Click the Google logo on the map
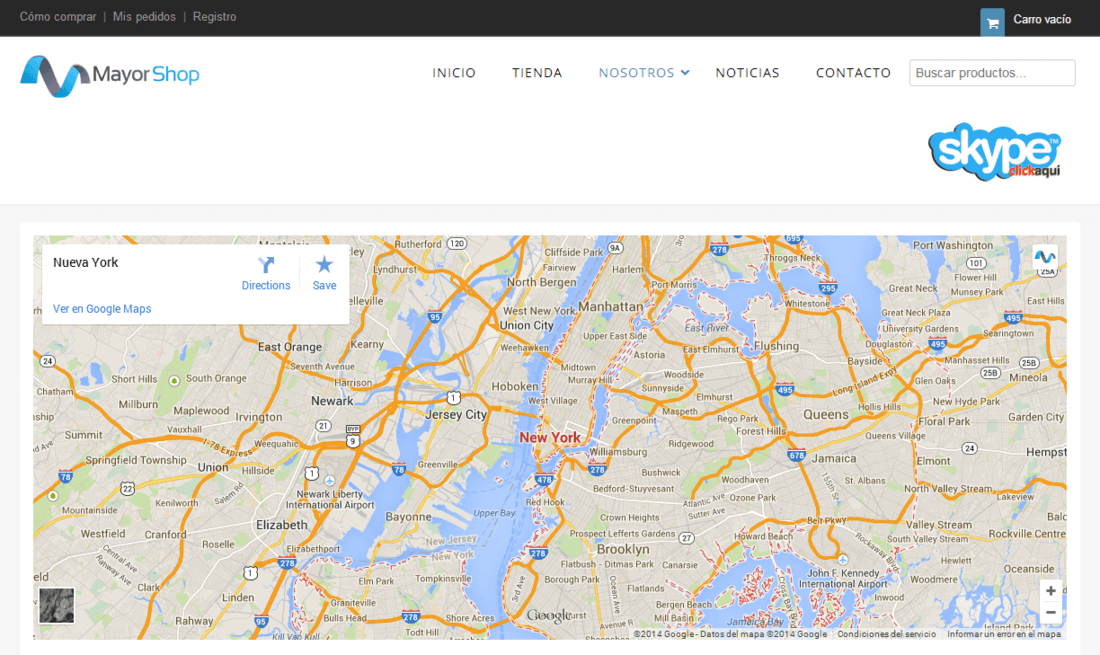The image size is (1100, 655). tap(549, 616)
